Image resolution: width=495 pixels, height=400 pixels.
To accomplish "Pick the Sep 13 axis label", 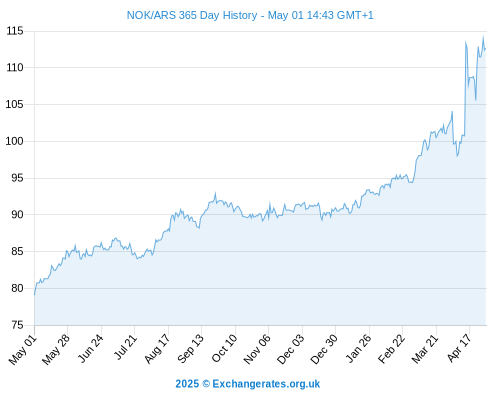I will (x=189, y=349).
